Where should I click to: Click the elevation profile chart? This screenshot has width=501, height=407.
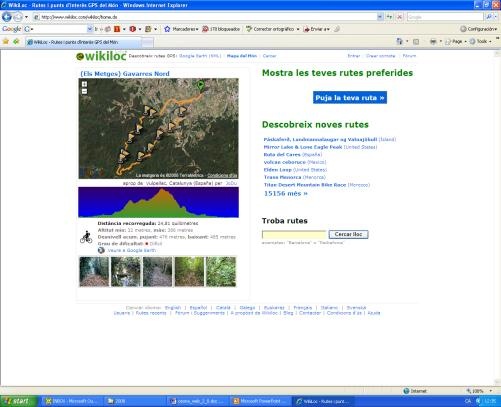point(158,202)
